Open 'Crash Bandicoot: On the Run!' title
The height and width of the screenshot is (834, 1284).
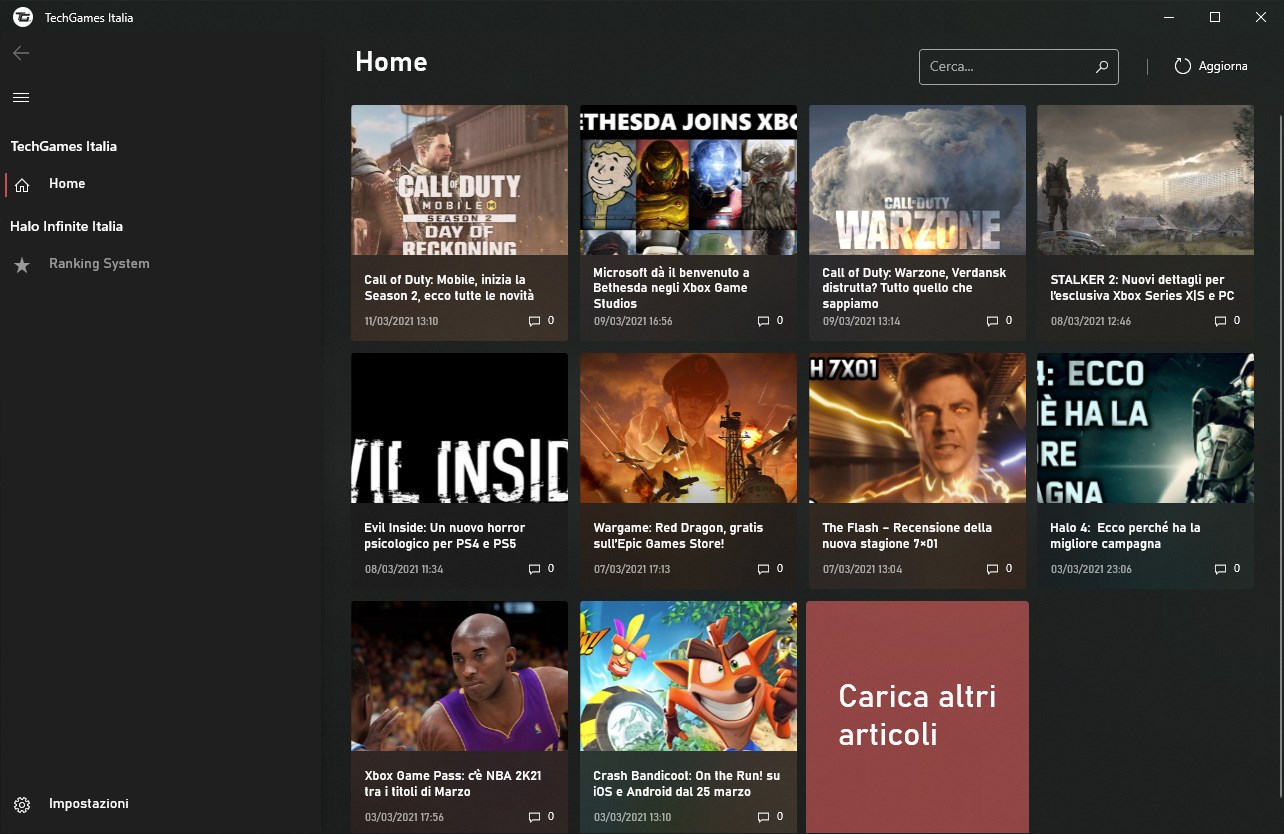point(687,784)
